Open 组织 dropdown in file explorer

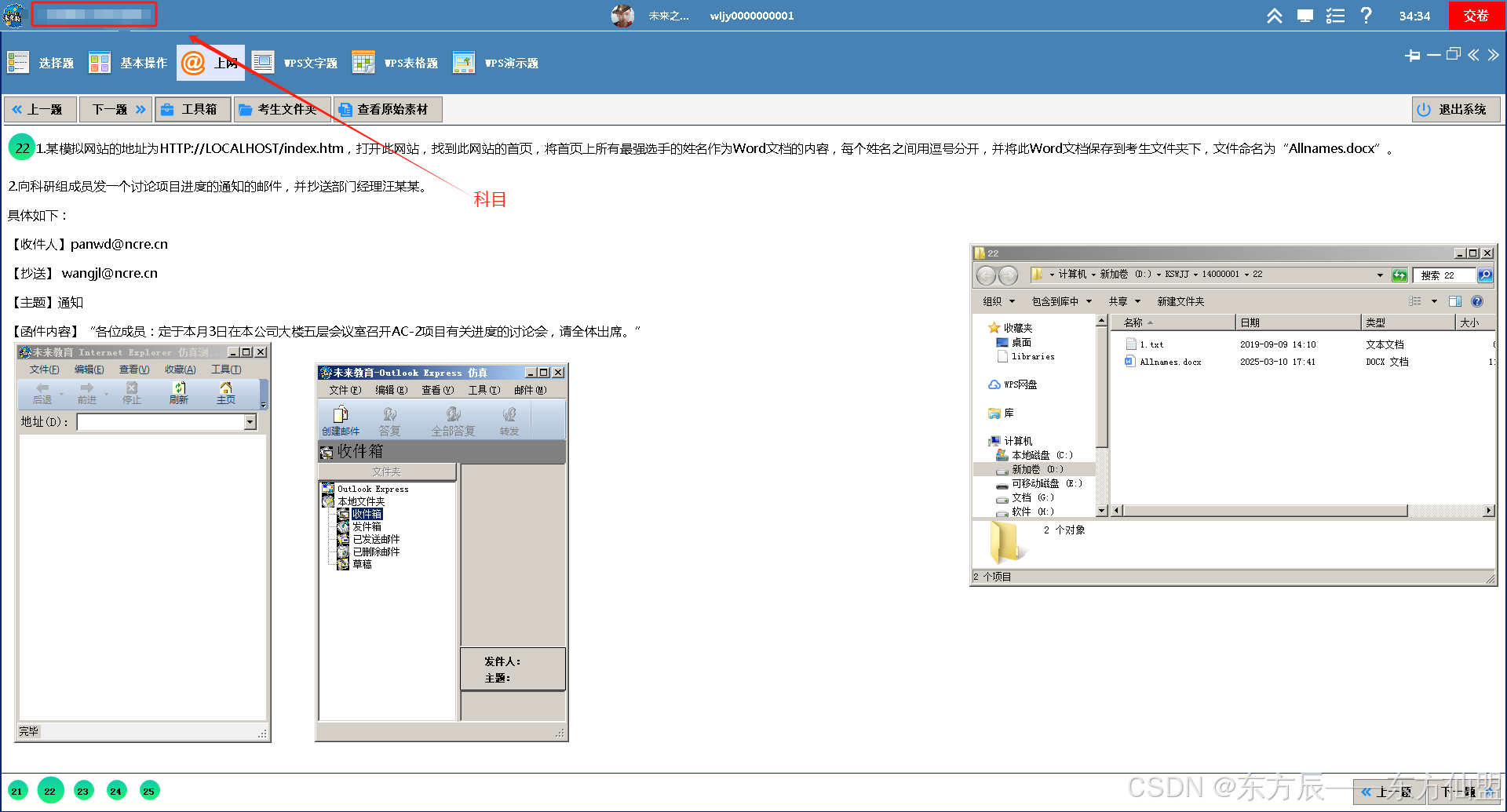(x=998, y=301)
